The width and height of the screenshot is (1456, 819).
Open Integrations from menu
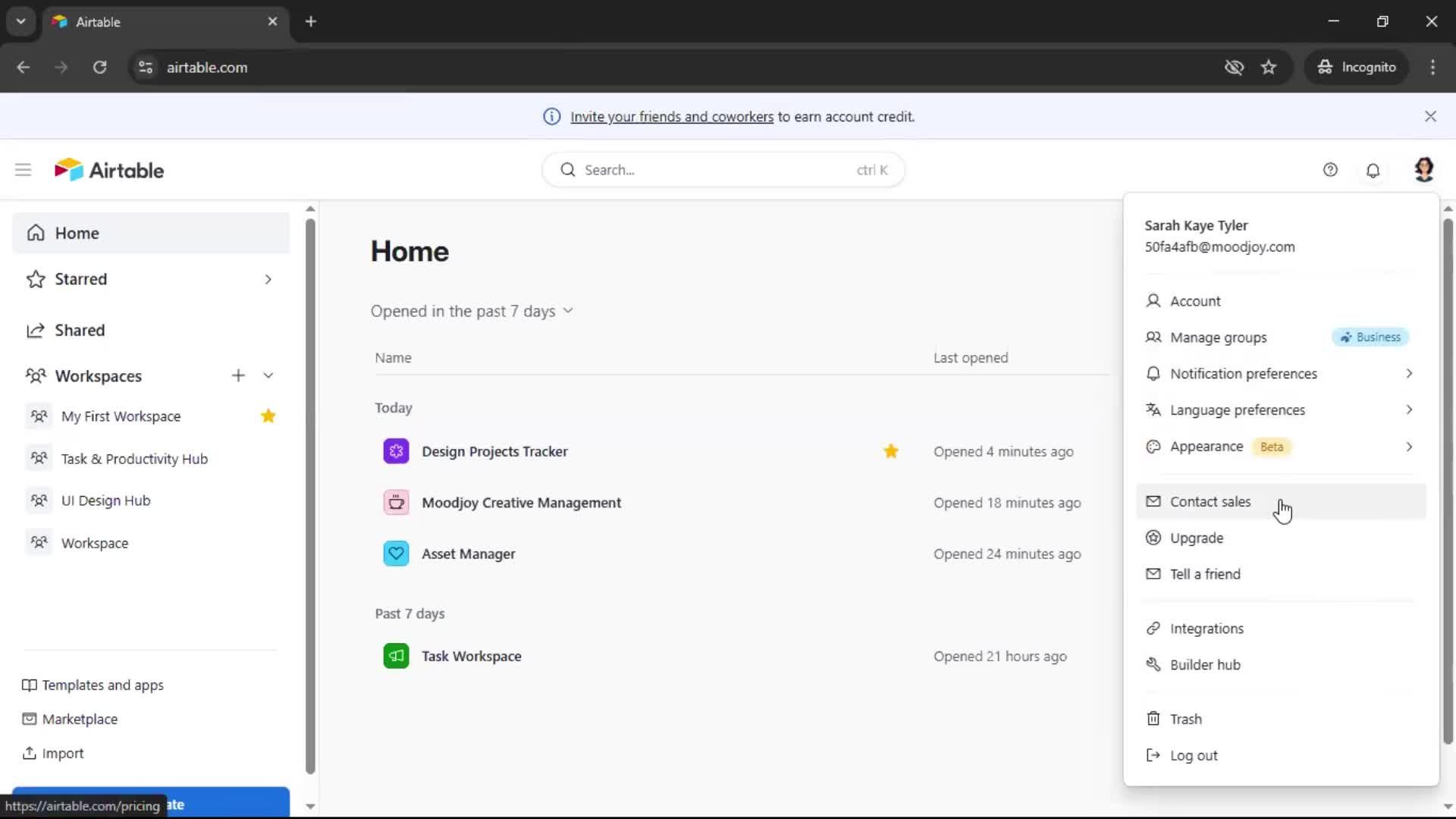point(1281,629)
